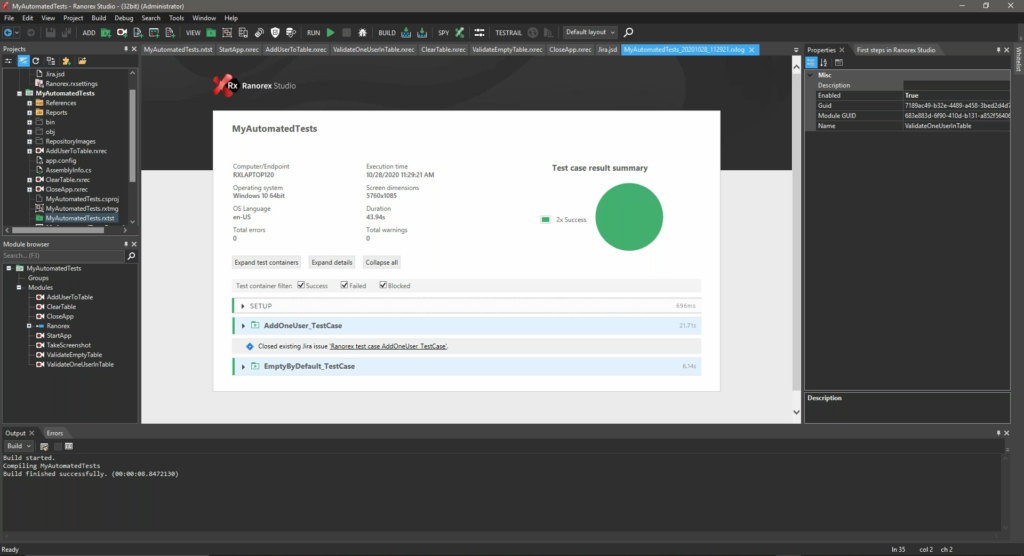Click the tab list arrow right of document tabs

pyautogui.click(x=795, y=50)
